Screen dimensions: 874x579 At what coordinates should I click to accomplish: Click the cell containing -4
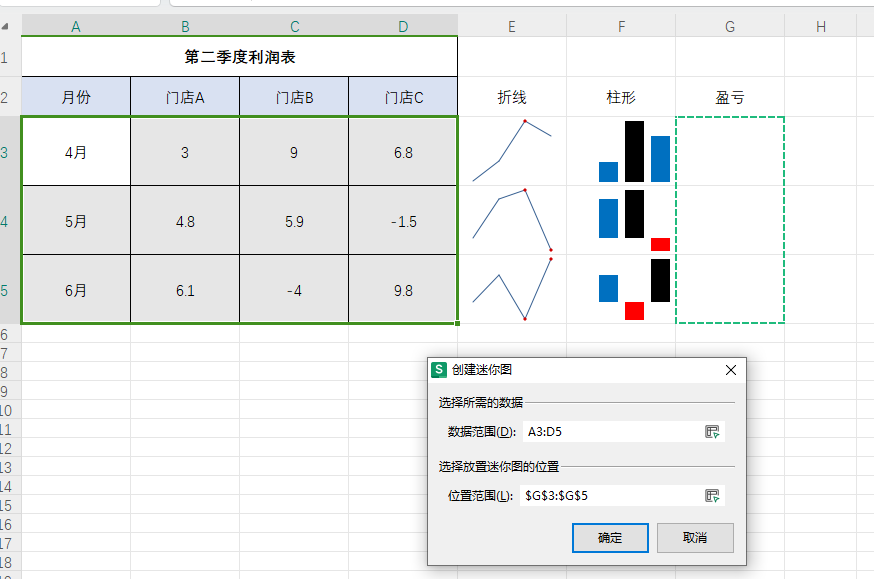[x=294, y=290]
